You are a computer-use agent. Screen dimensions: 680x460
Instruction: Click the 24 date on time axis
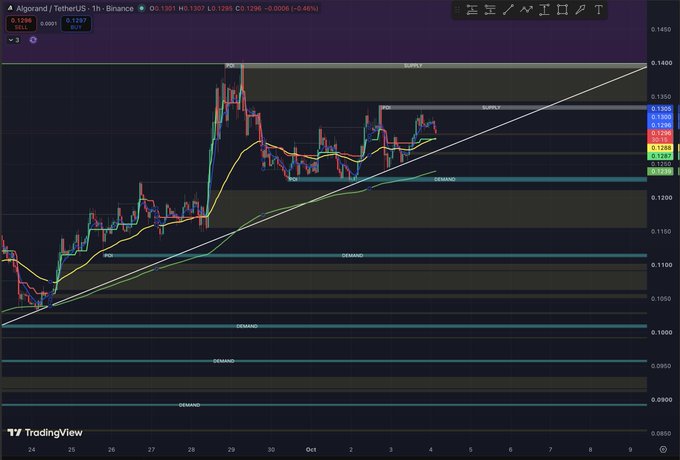click(31, 450)
